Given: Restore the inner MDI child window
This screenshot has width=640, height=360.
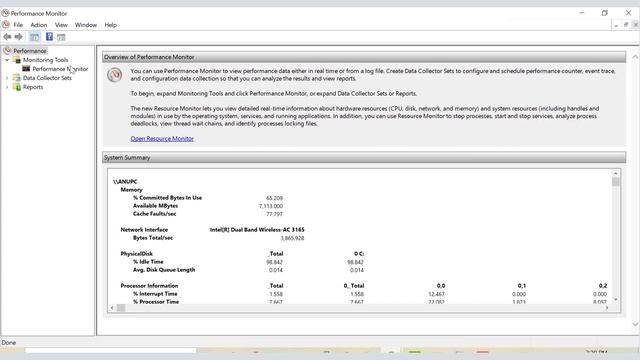Looking at the screenshot, I should [626, 25].
